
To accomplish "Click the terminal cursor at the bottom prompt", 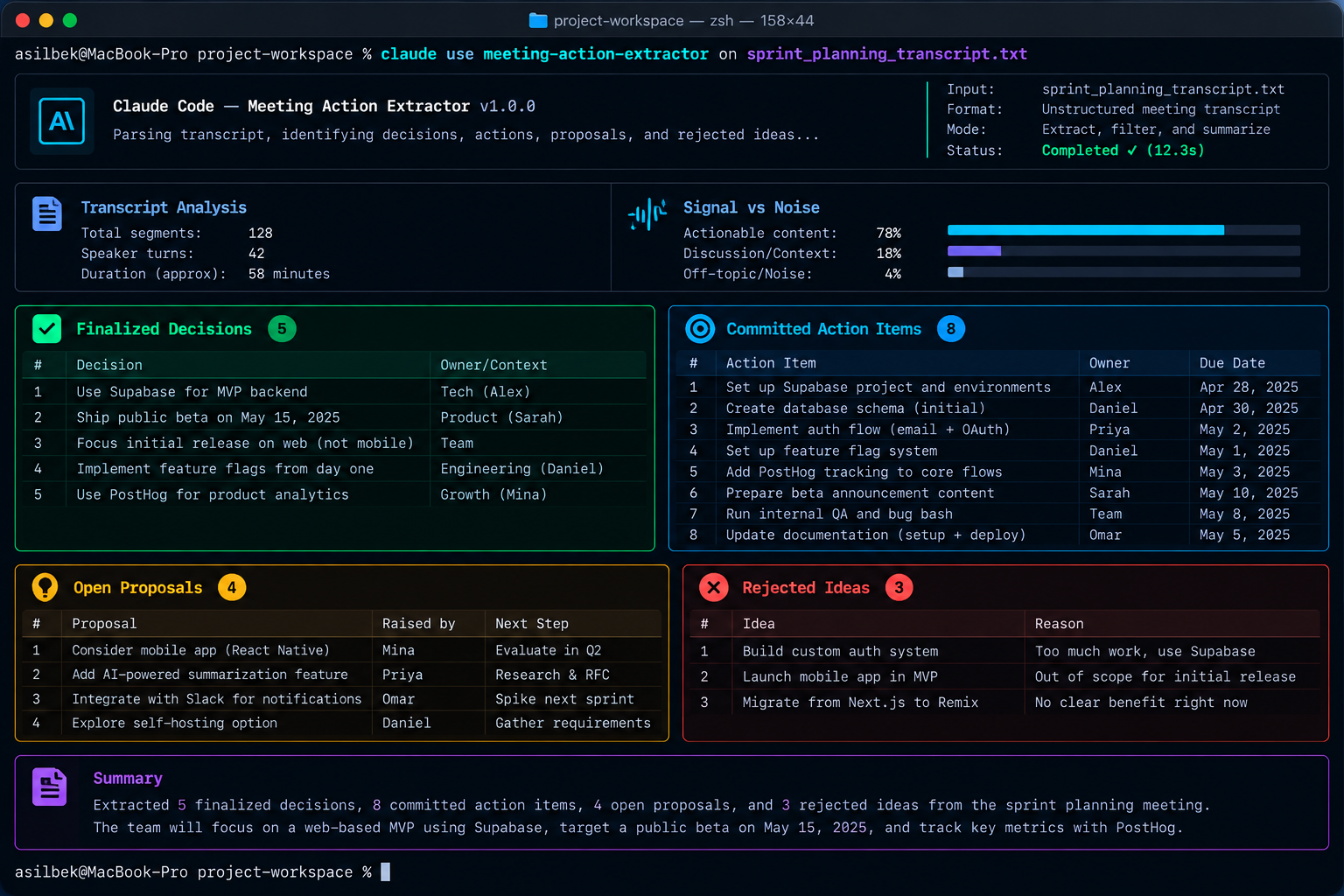I will tap(385, 871).
